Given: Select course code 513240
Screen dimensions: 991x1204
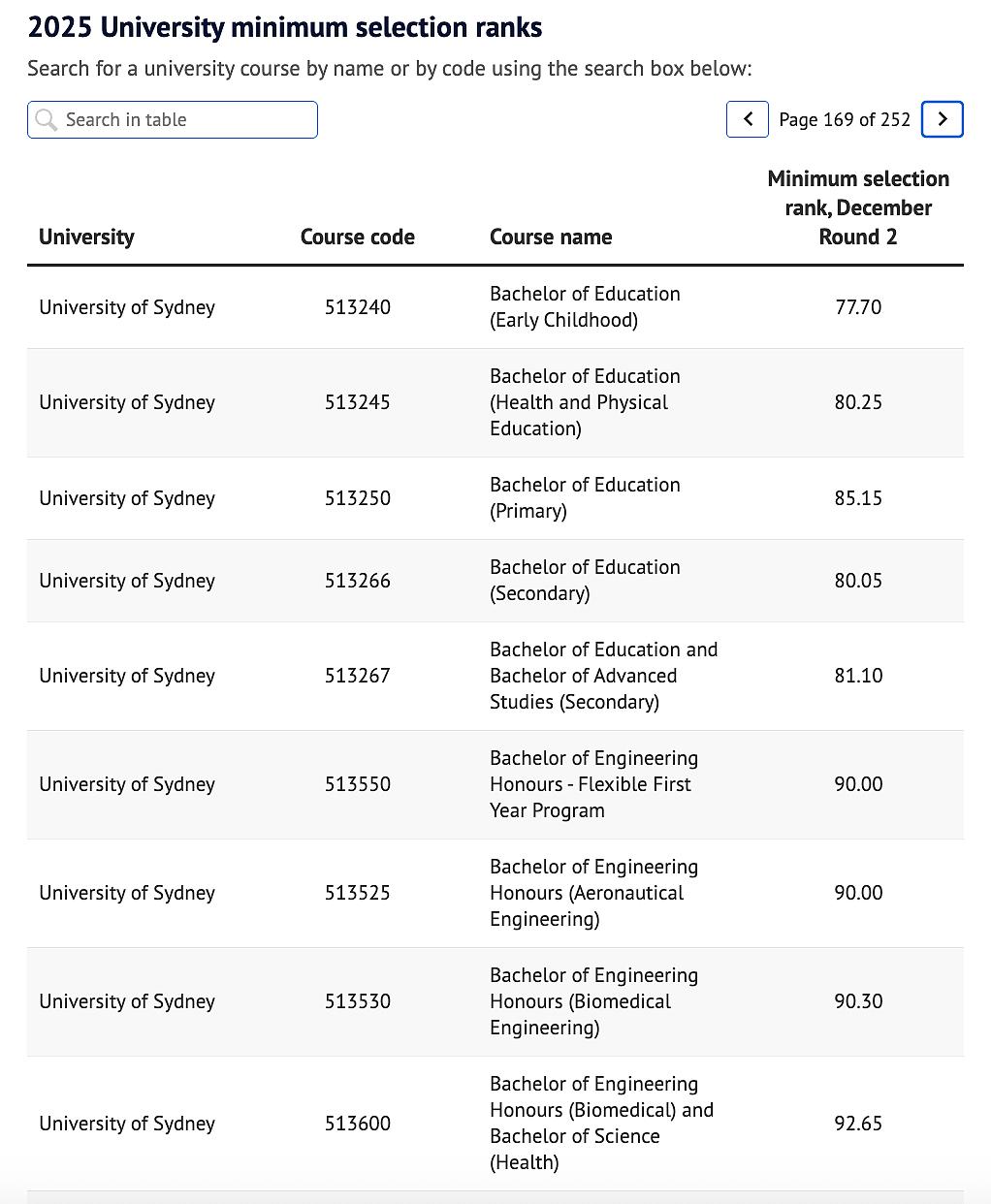Looking at the screenshot, I should pos(358,307).
